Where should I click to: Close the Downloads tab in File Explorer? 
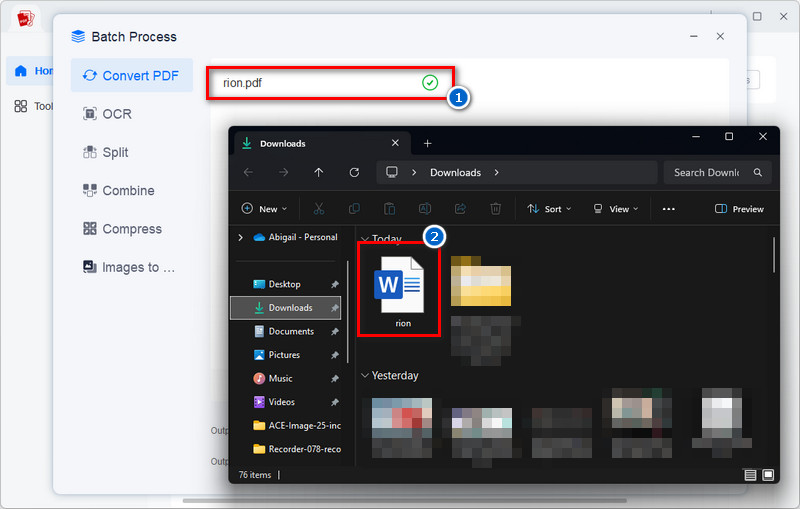pos(395,143)
